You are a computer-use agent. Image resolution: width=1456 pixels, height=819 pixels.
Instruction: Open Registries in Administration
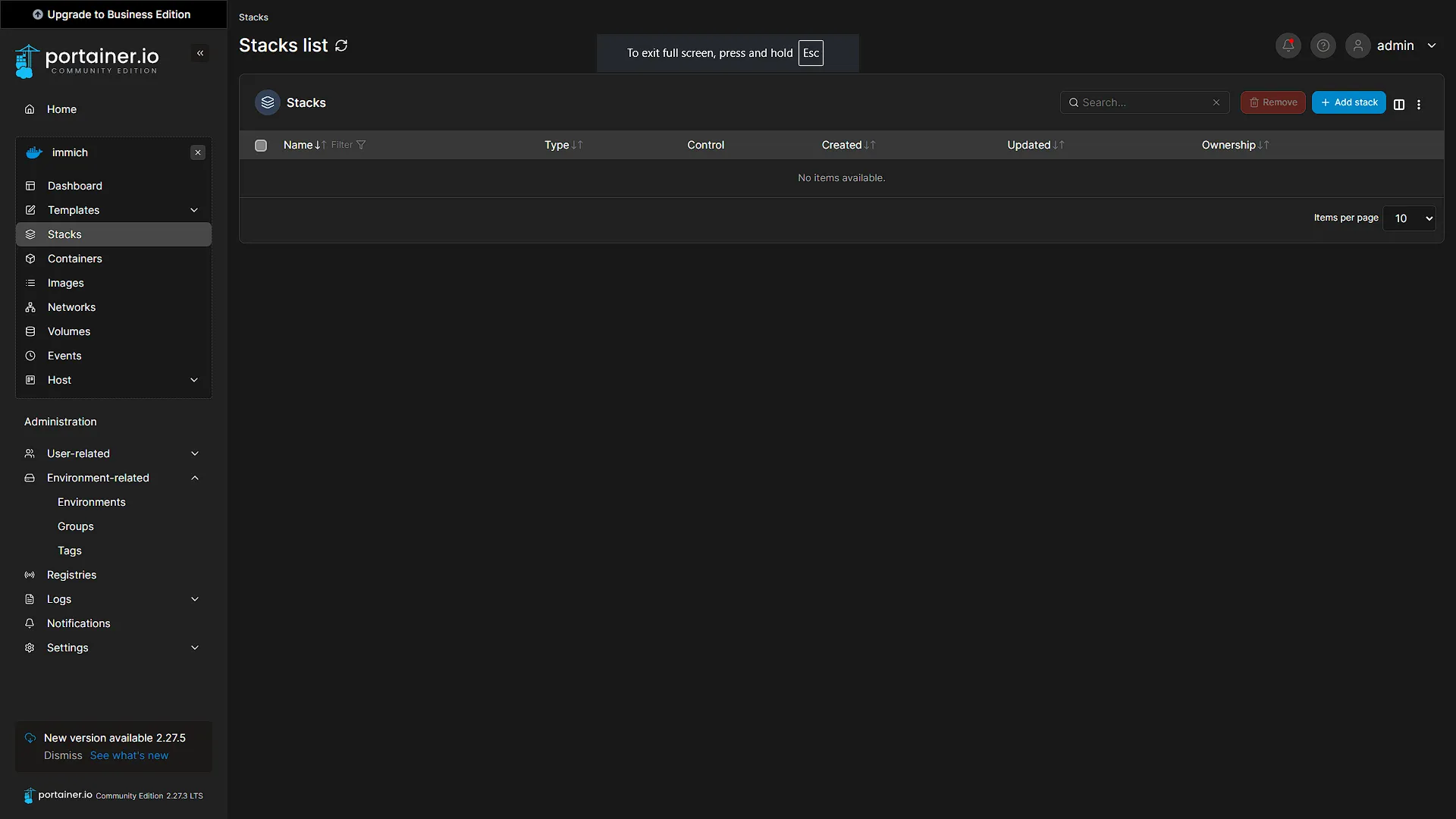(114, 575)
